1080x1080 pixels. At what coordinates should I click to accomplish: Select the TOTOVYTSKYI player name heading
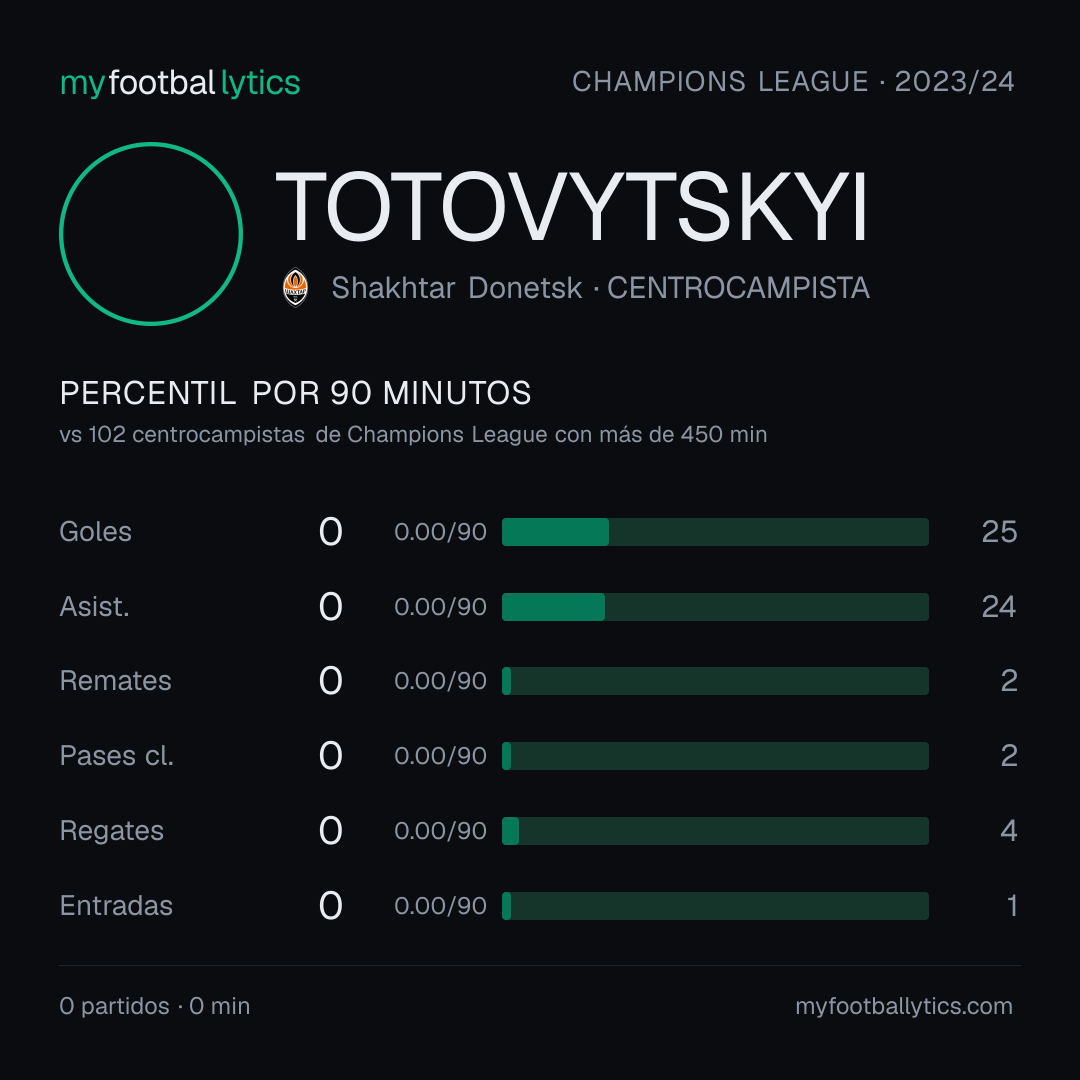[571, 207]
